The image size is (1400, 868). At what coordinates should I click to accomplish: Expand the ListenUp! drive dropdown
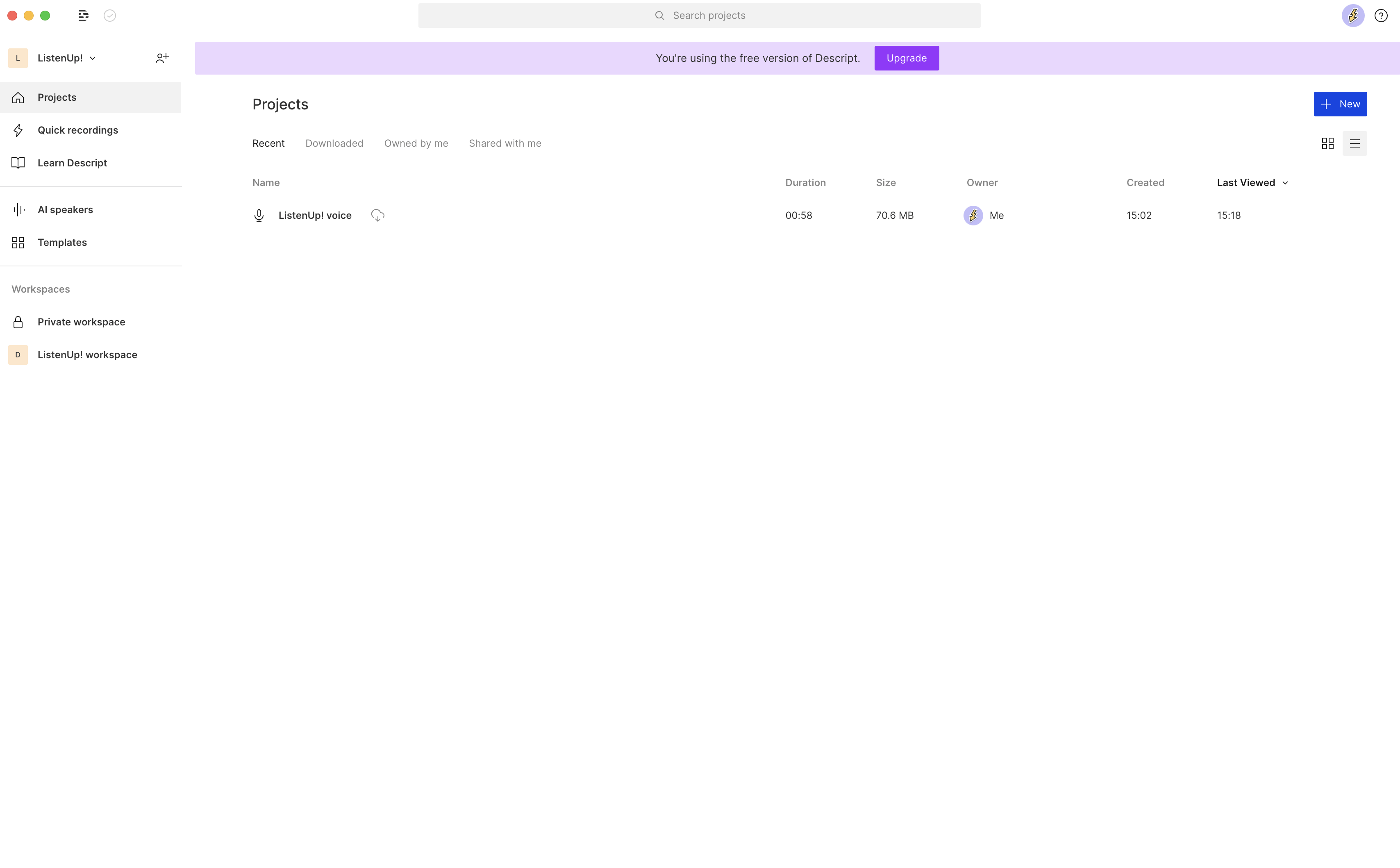click(x=93, y=59)
